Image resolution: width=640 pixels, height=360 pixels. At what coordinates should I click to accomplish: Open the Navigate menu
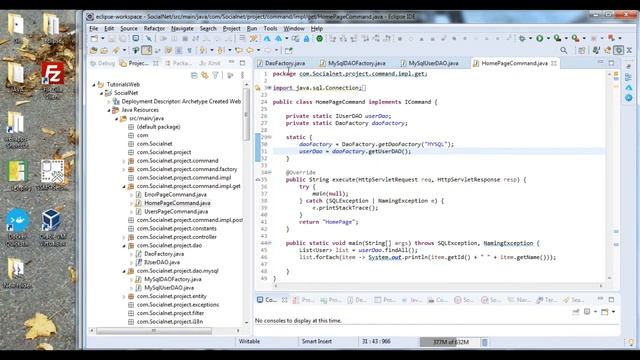(182, 29)
